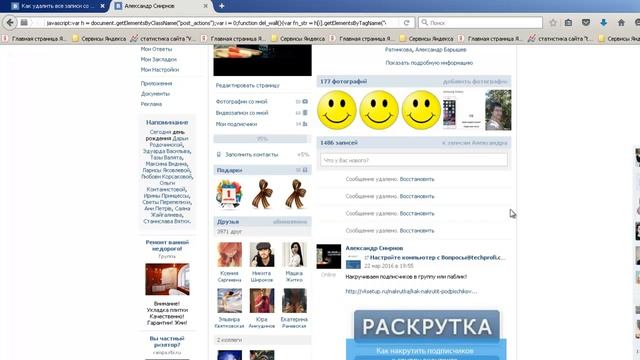Click the camera icon beside 'Фотографии со мной'
Image resolution: width=640 pixels, height=360 pixels.
point(305,101)
